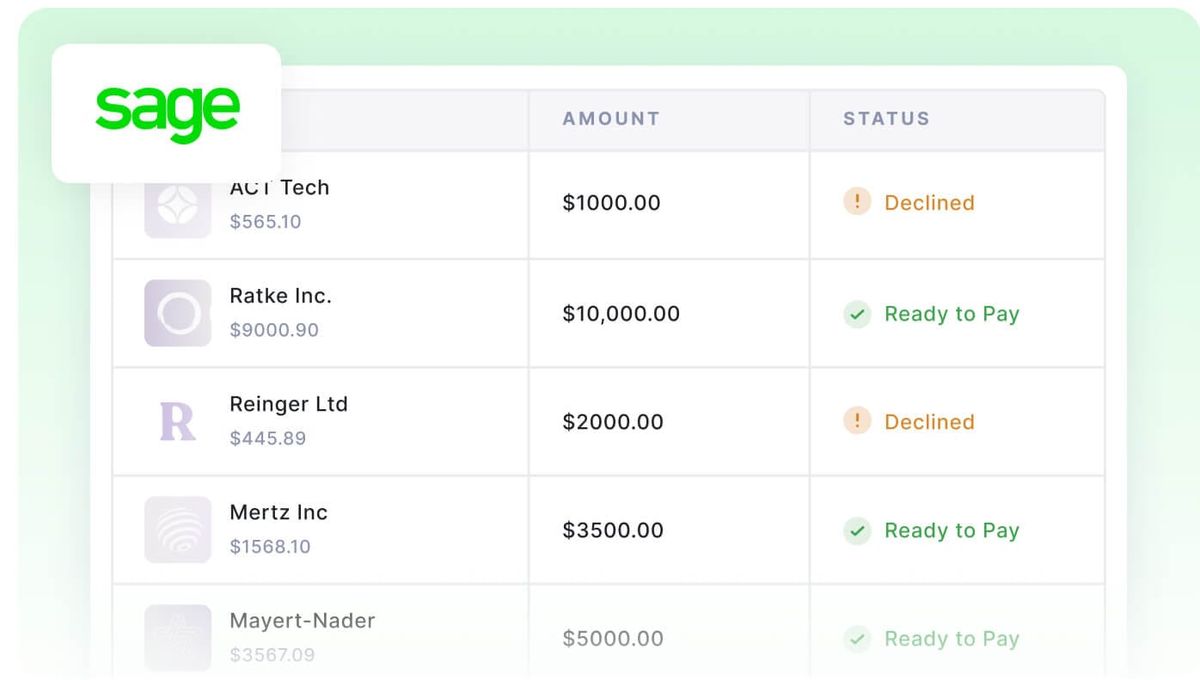Viewport: 1200px width, 680px height.
Task: Click the Sage logo
Action: click(x=167, y=110)
